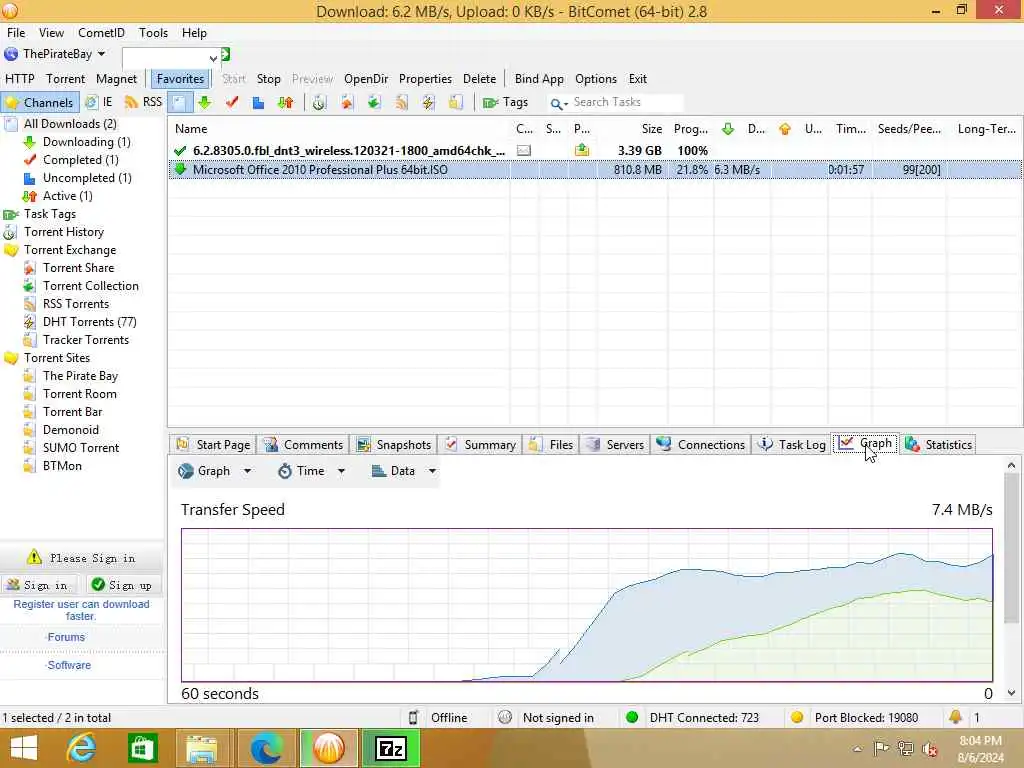Screen dimensions: 1024x768
Task: Open the Tags button in toolbar
Action: click(x=505, y=103)
